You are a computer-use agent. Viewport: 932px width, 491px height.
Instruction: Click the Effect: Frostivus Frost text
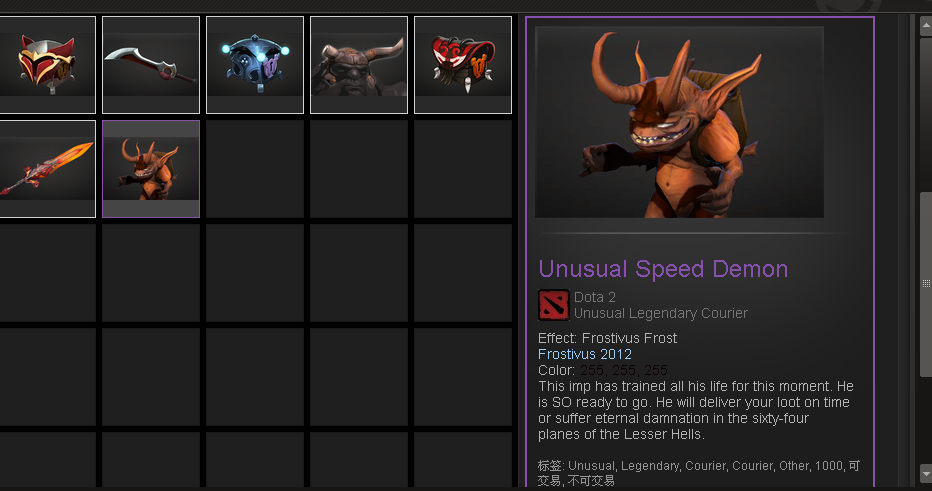point(607,338)
